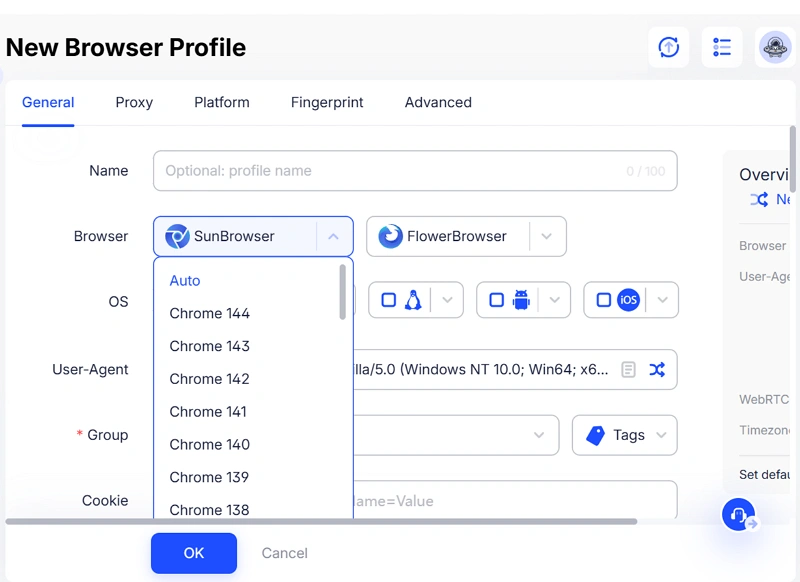Click the shuffle User-Agent icon
This screenshot has height=582, width=800.
coord(657,369)
